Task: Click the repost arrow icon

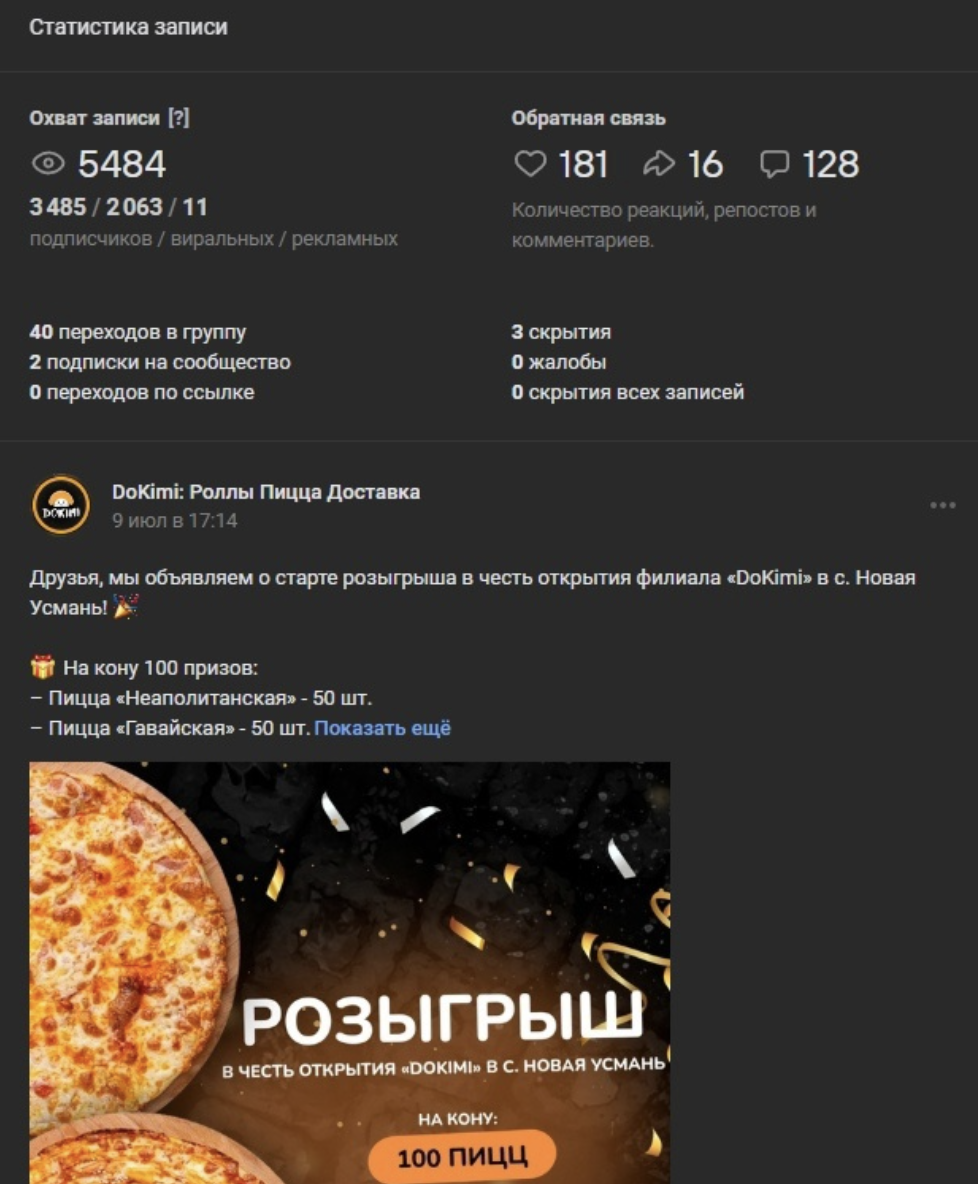Action: (659, 164)
